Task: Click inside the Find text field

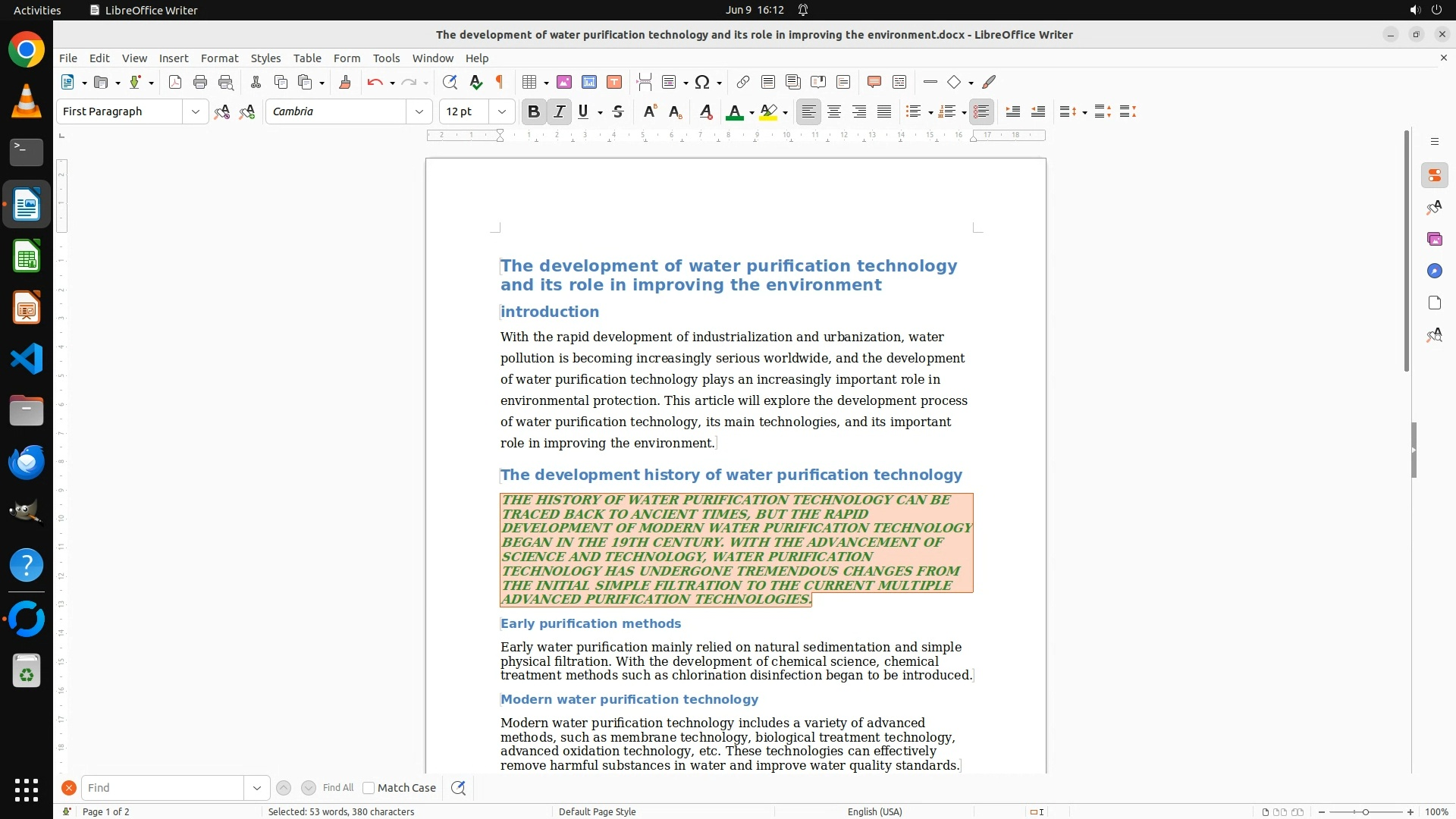Action: [162, 788]
